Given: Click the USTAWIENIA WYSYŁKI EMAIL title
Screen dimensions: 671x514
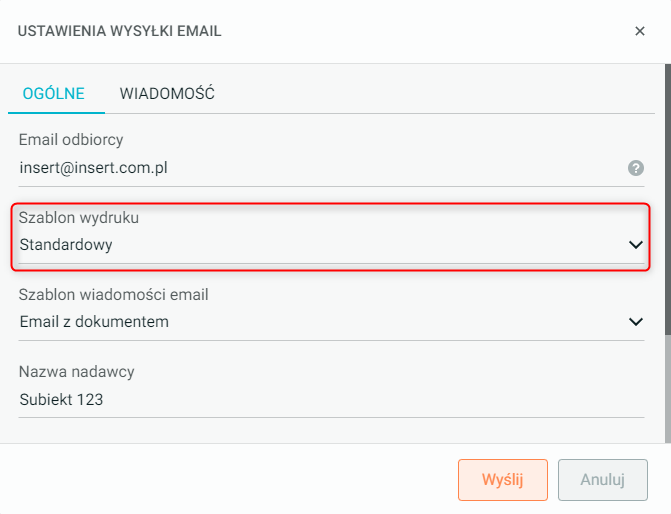Looking at the screenshot, I should point(120,31).
